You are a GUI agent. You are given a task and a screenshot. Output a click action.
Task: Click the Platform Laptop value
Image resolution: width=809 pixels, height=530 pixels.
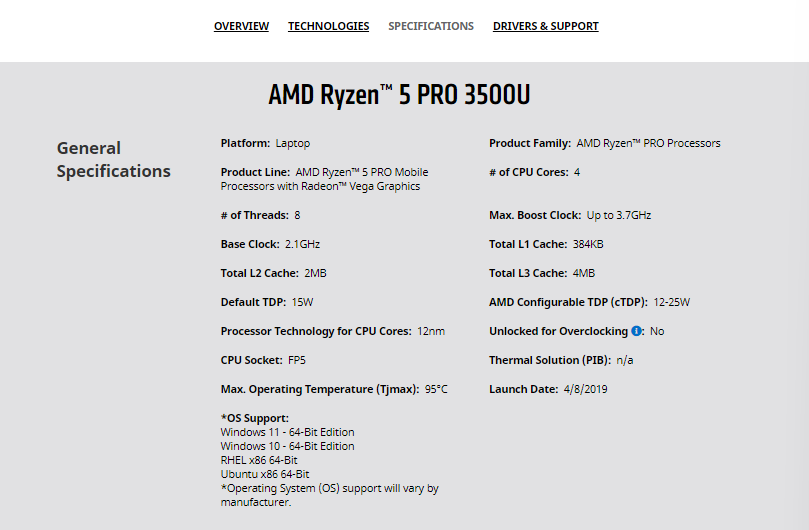coord(293,143)
